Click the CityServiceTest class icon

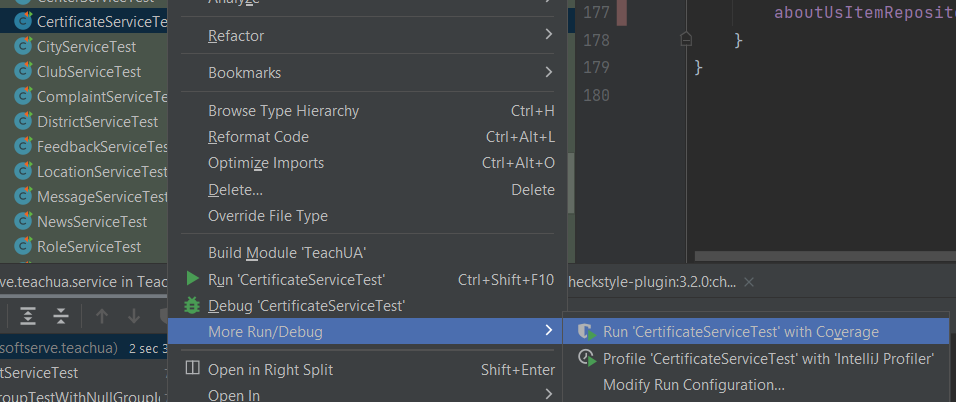coord(23,46)
